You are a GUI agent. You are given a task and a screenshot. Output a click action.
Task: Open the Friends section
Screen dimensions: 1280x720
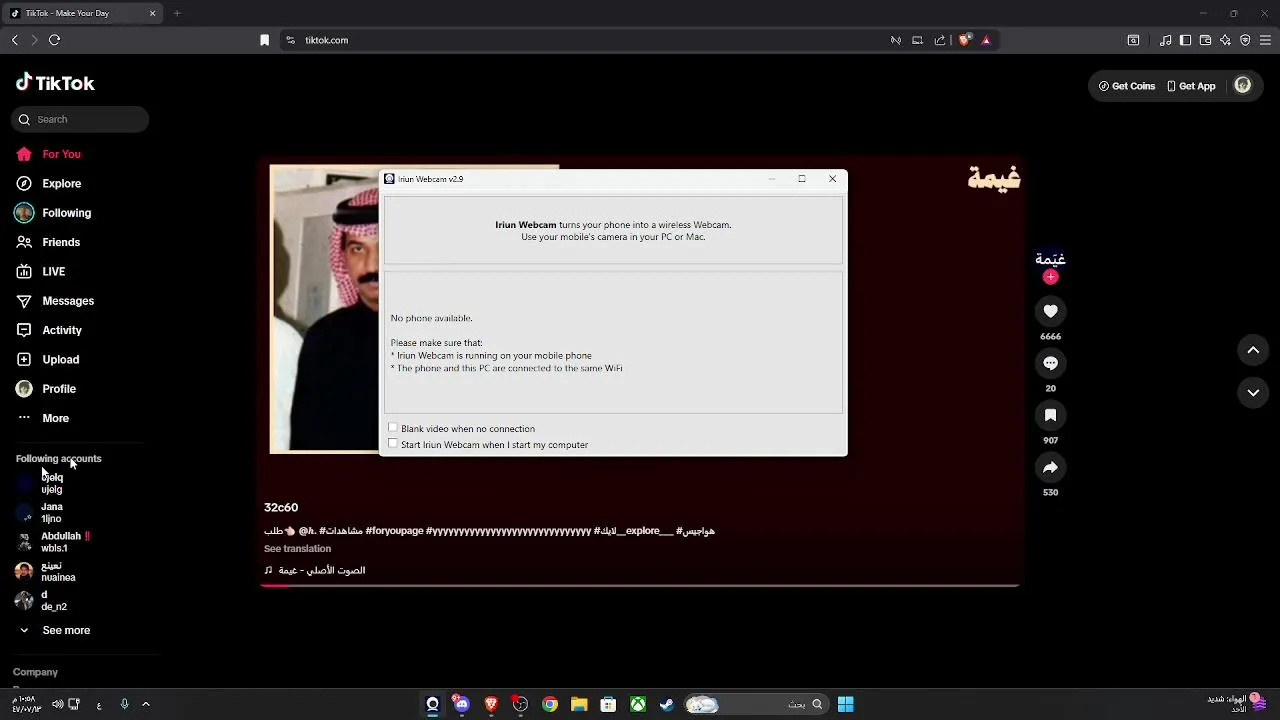[x=48, y=242]
